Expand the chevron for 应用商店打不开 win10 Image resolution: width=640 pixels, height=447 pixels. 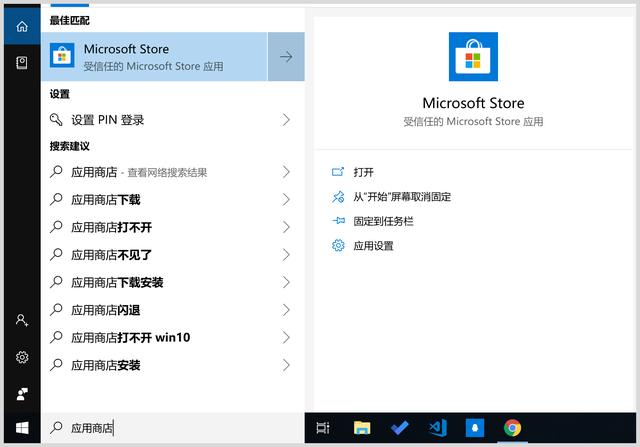click(x=286, y=337)
